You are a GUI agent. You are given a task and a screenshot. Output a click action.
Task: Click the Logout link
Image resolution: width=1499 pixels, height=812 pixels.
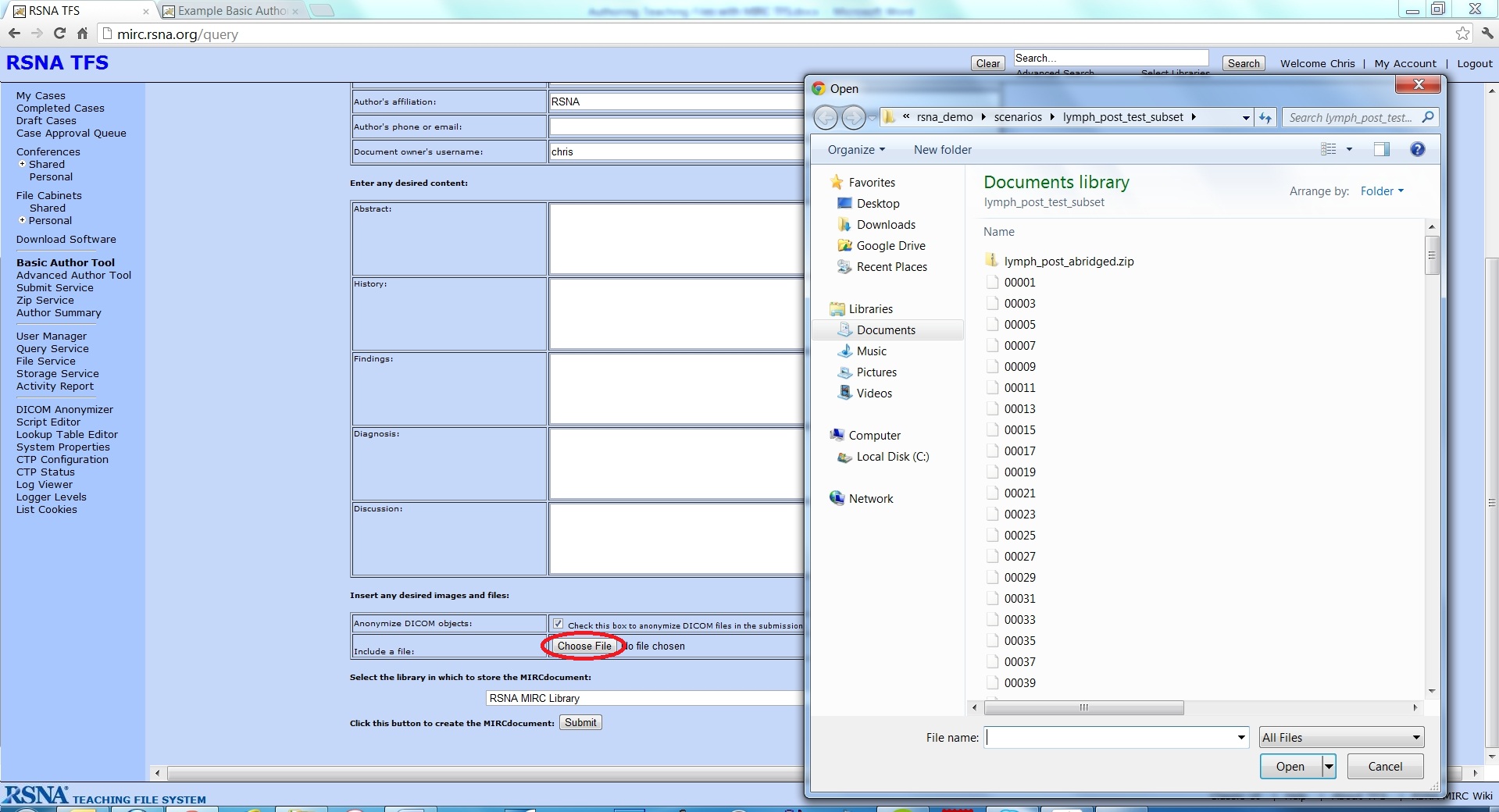(x=1475, y=64)
